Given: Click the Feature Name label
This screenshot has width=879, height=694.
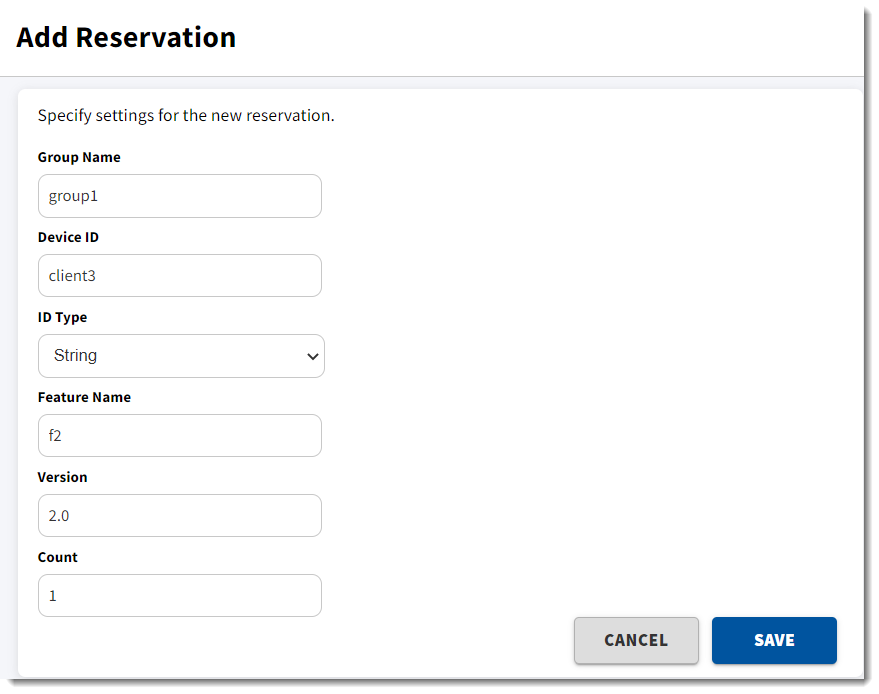Looking at the screenshot, I should (x=84, y=397).
